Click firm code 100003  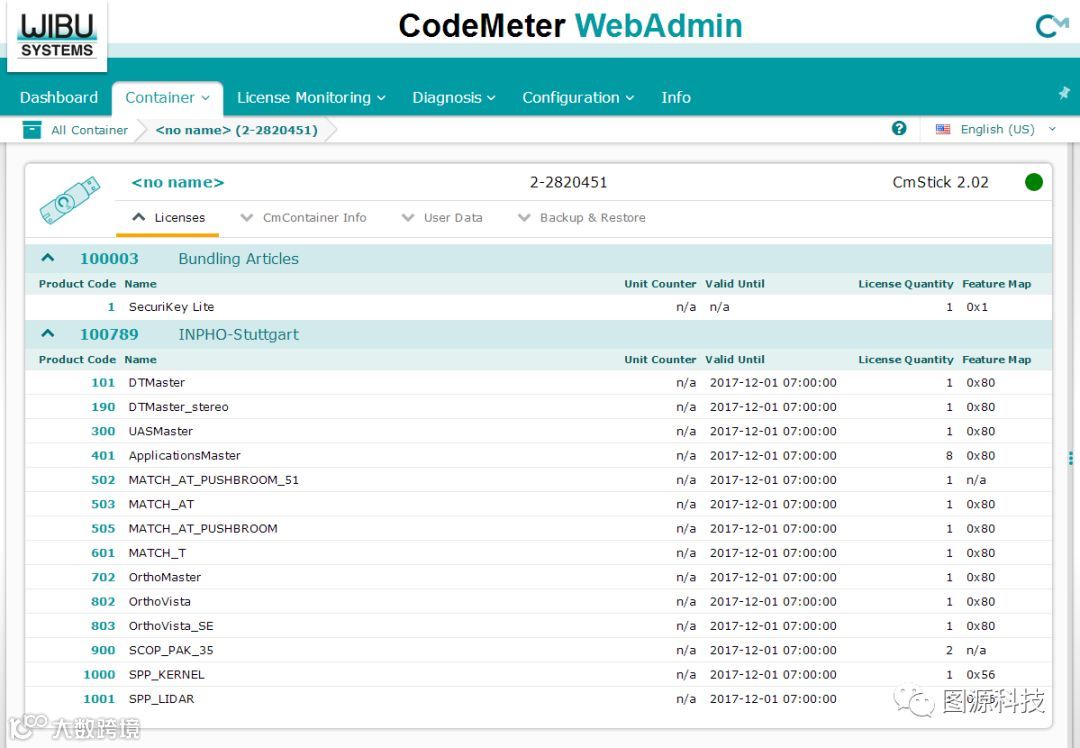tap(109, 258)
